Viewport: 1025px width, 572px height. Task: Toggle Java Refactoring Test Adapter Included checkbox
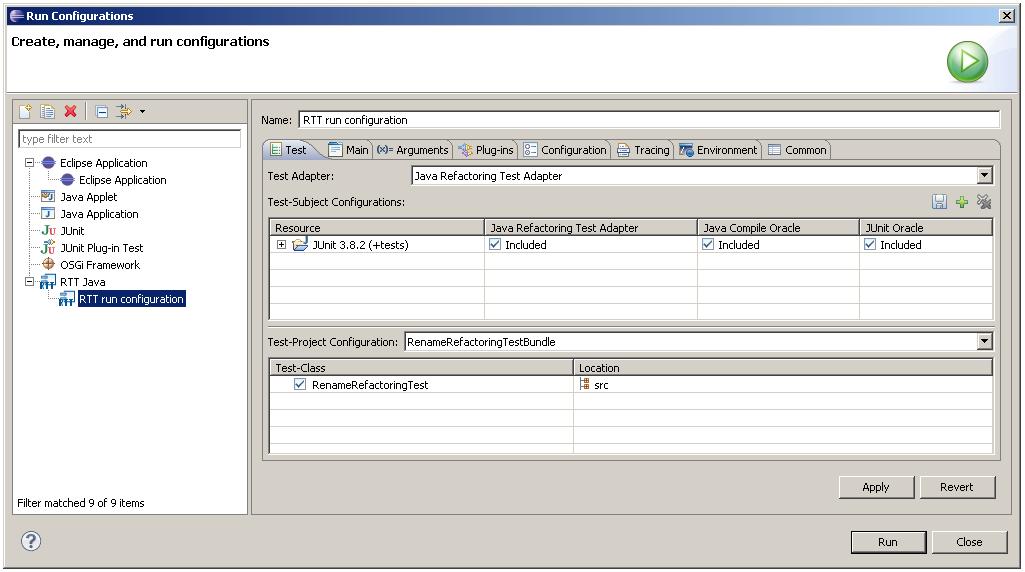click(495, 244)
